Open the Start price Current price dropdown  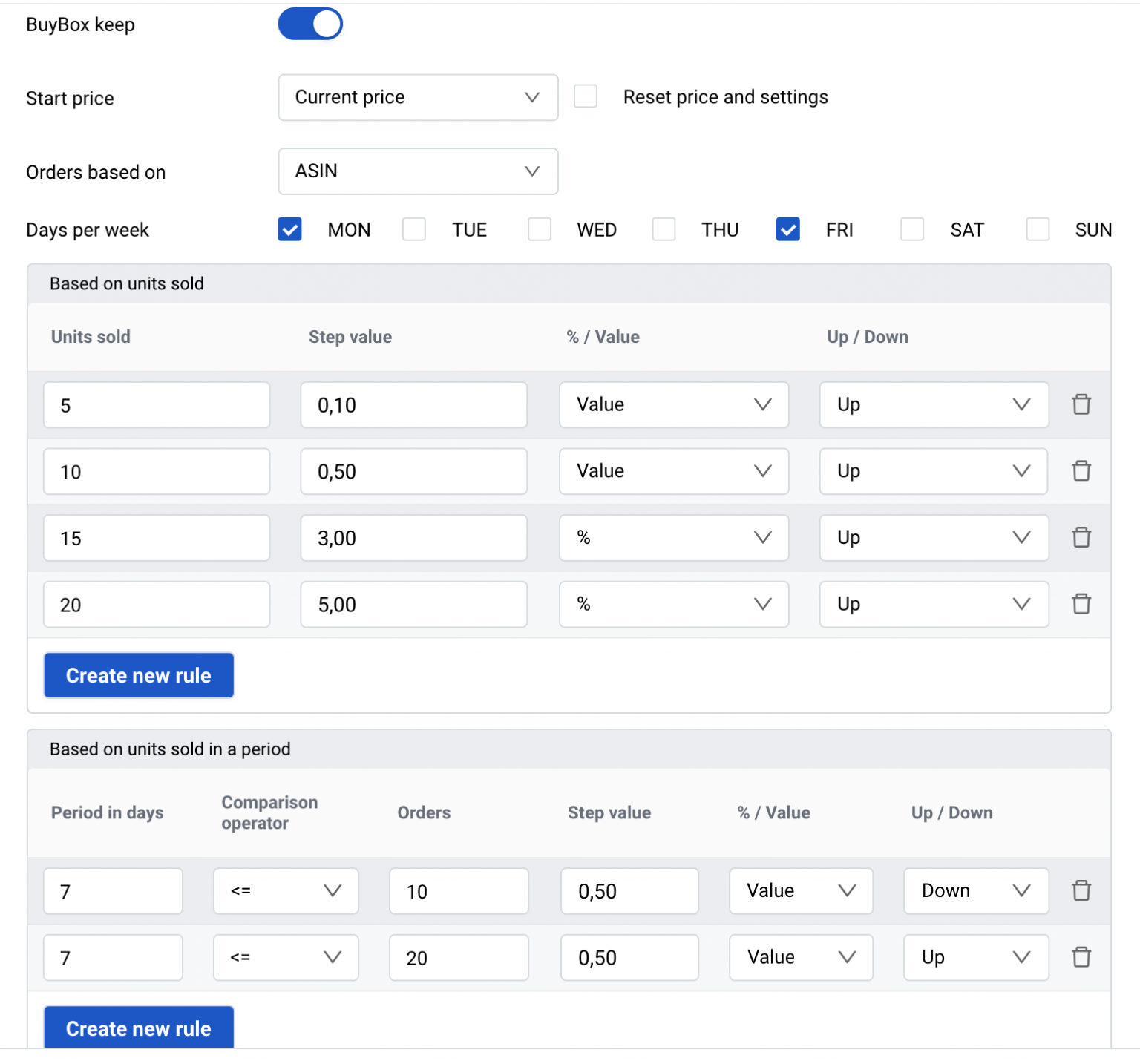tap(418, 97)
